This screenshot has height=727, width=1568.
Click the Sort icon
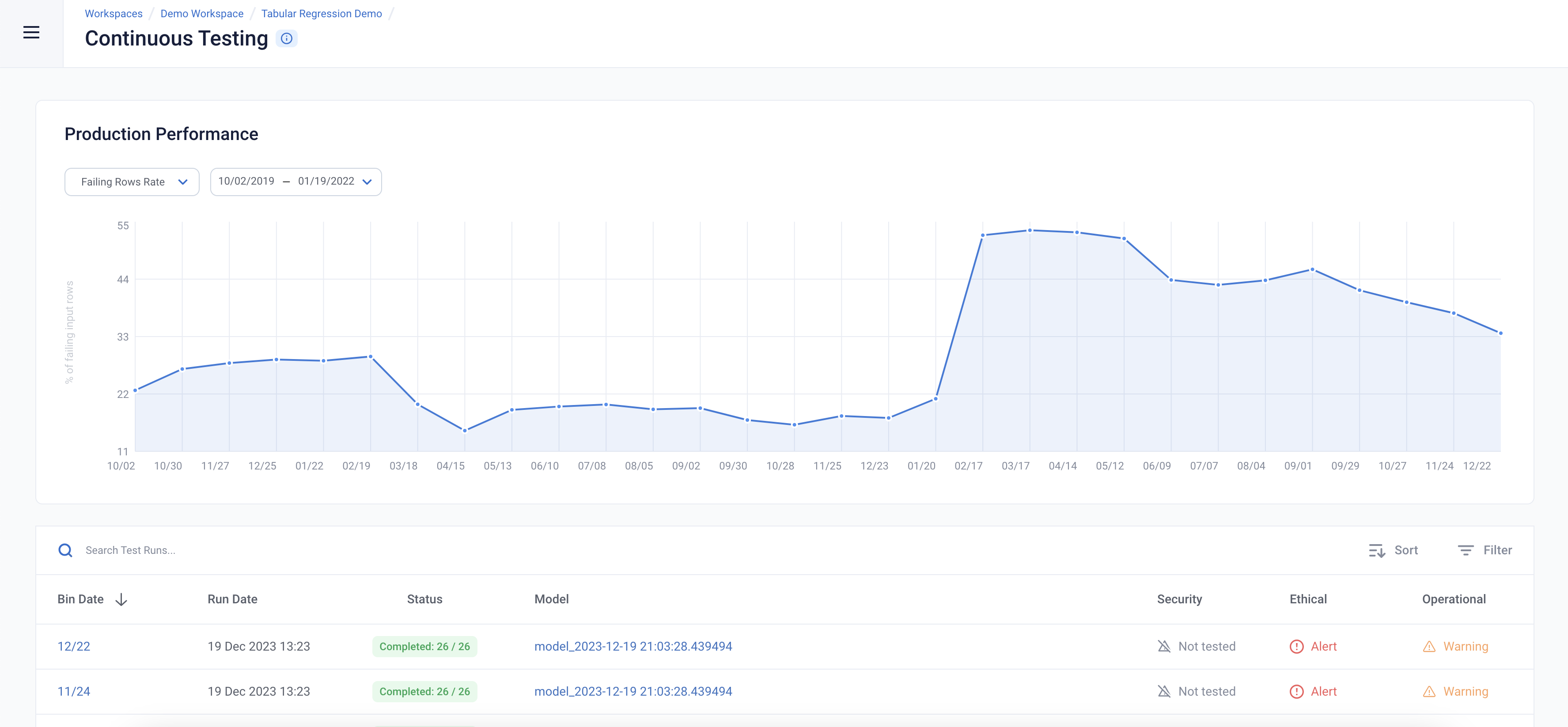coord(1377,550)
